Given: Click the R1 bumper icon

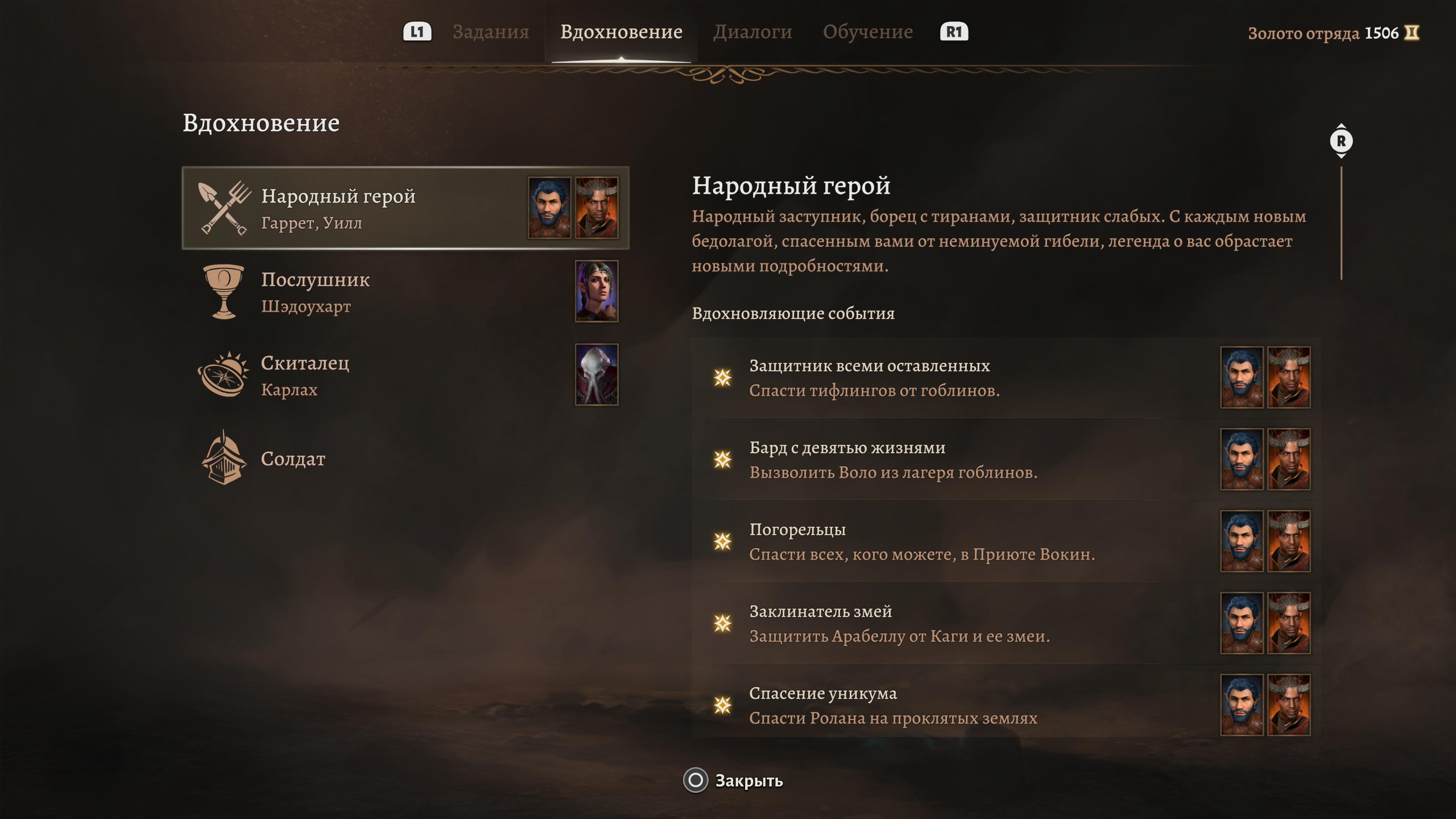Looking at the screenshot, I should tap(954, 31).
